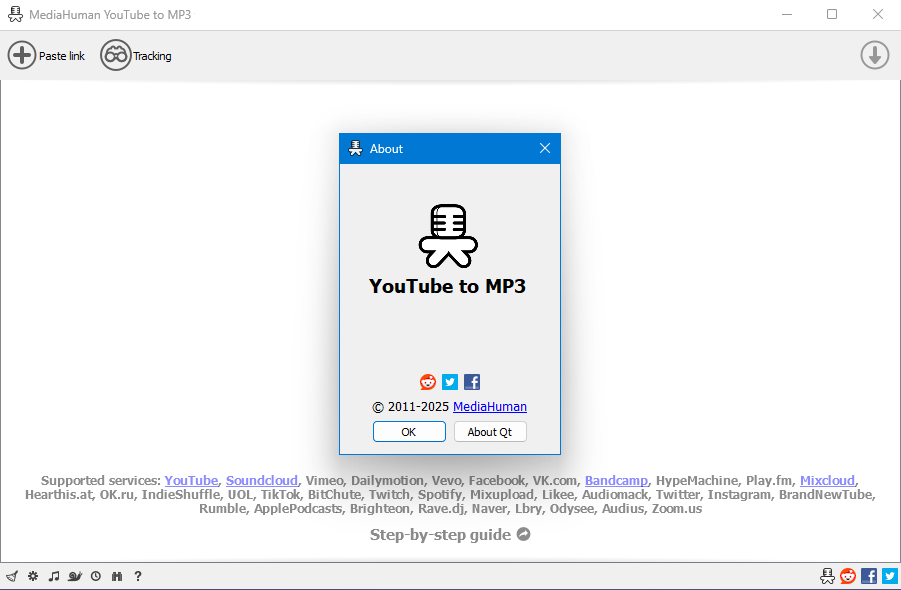Open the Bandcamp supported service link

pos(616,480)
